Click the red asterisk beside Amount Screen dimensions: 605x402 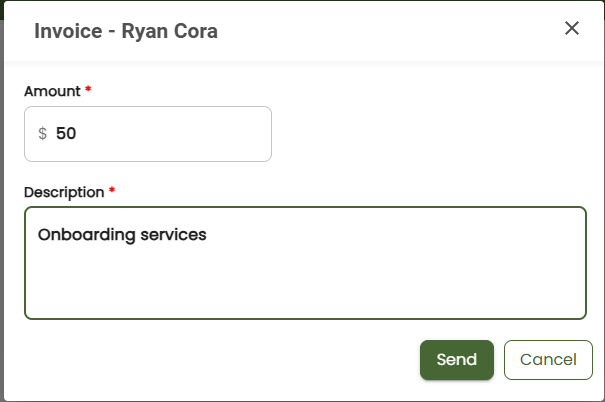click(88, 90)
